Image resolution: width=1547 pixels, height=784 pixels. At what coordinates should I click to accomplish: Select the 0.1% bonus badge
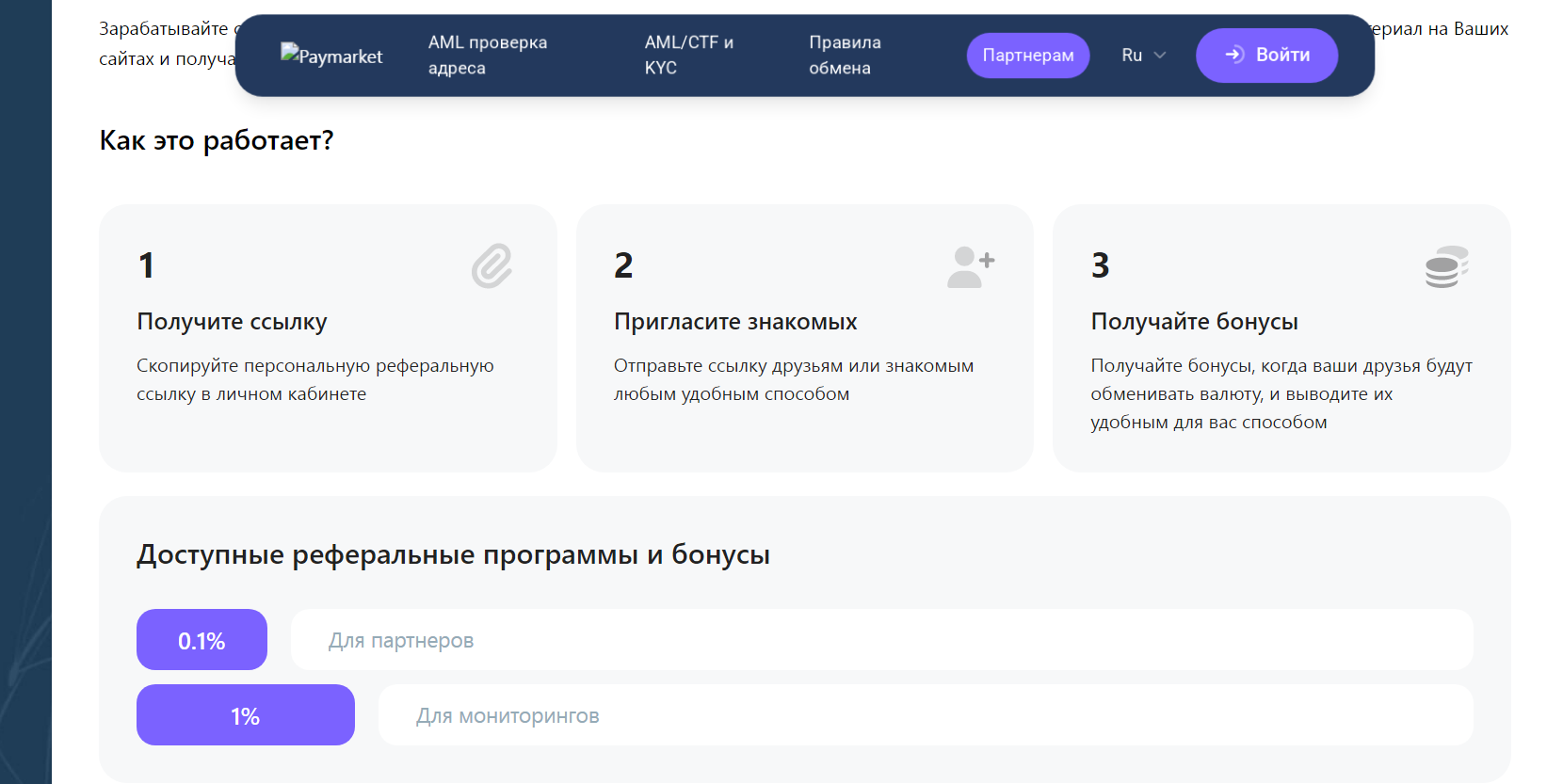tap(201, 640)
